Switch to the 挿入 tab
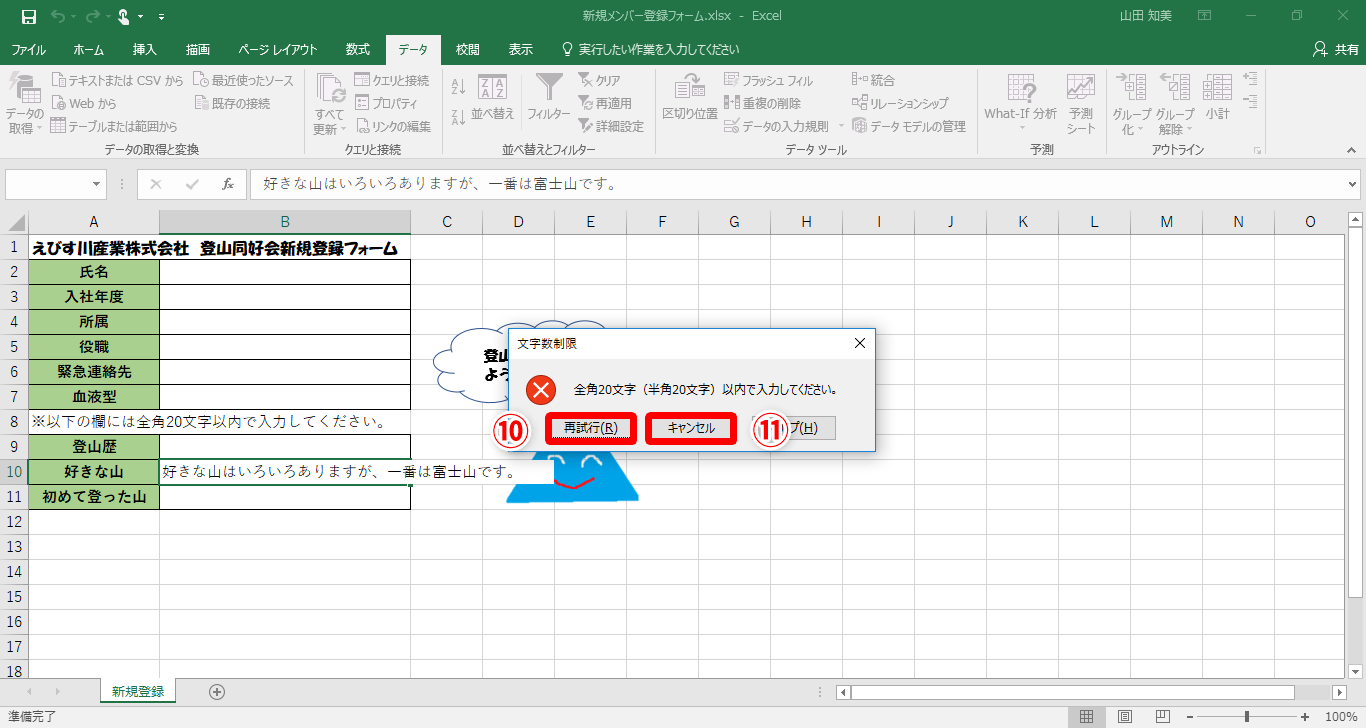Image resolution: width=1366 pixels, height=728 pixels. point(145,49)
